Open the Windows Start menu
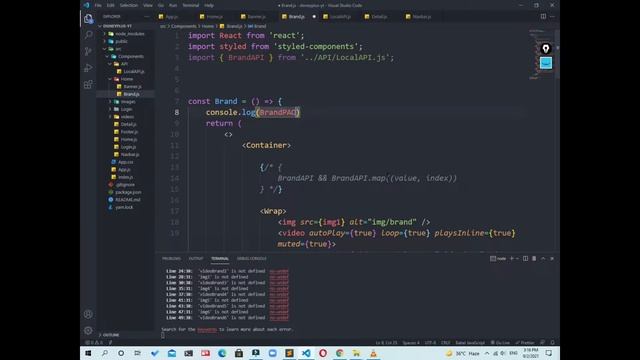The width and height of the screenshot is (640, 360). click(x=88, y=353)
